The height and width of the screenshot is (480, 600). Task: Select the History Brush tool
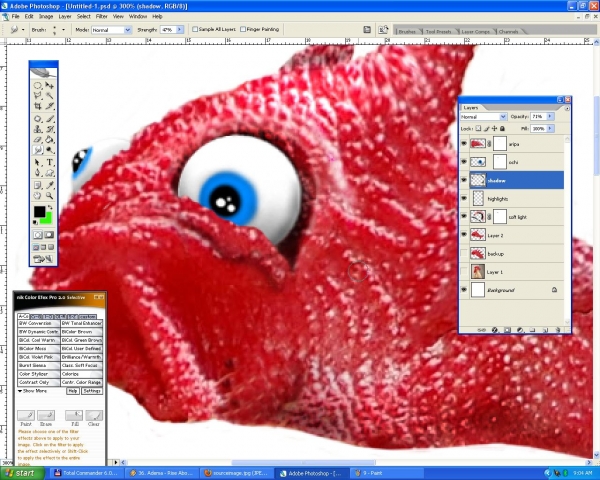(x=50, y=129)
